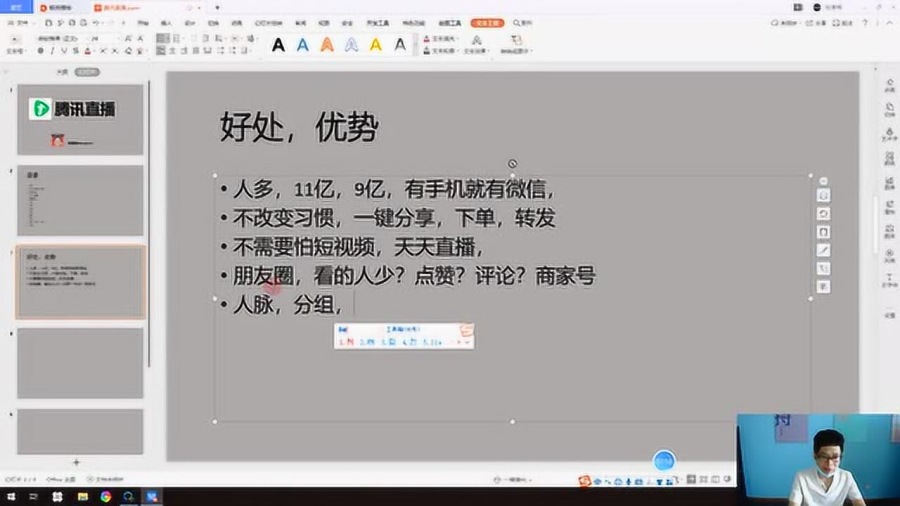This screenshot has width=900, height=506.
Task: Open the Design ribbon tab
Action: click(189, 23)
